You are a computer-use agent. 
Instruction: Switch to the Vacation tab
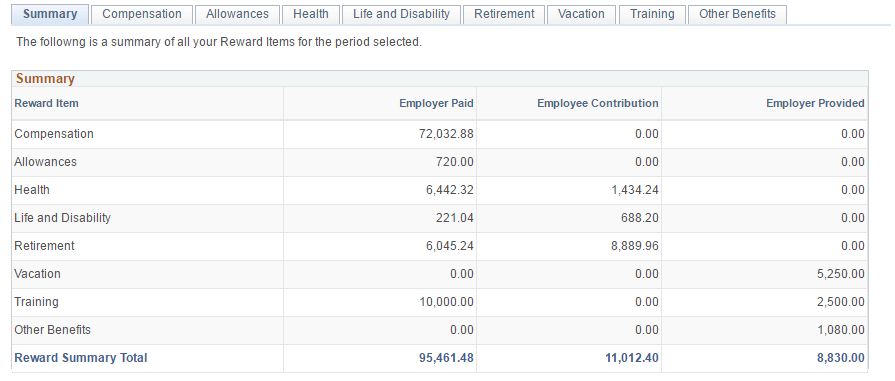click(581, 14)
